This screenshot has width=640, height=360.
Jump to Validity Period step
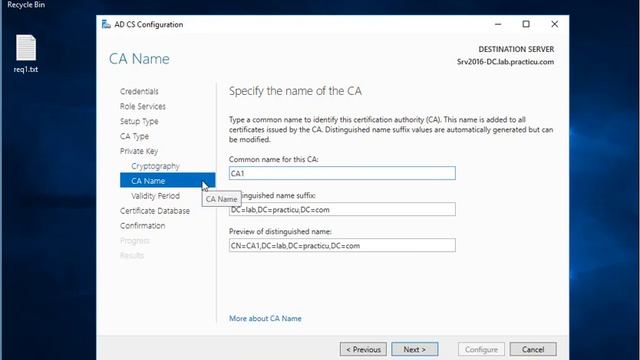pos(155,196)
